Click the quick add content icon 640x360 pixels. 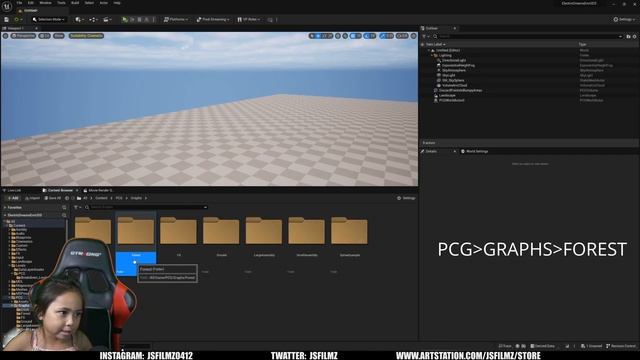[80, 19]
